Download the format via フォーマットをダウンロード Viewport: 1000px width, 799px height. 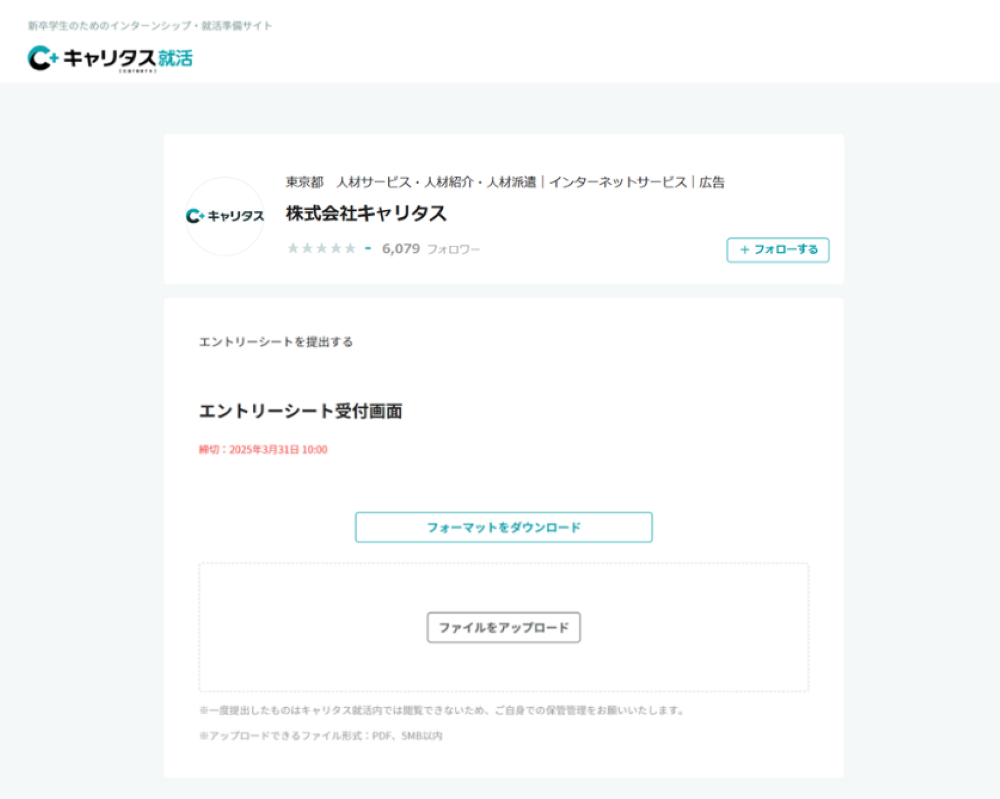click(x=504, y=527)
